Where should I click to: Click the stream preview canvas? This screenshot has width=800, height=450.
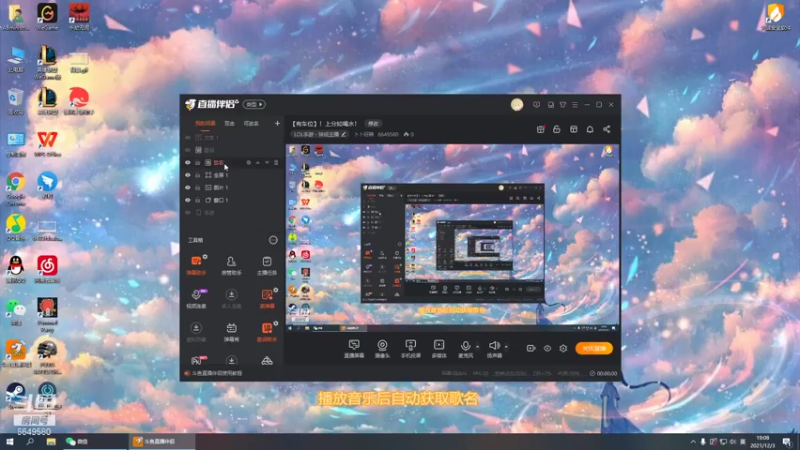click(453, 239)
